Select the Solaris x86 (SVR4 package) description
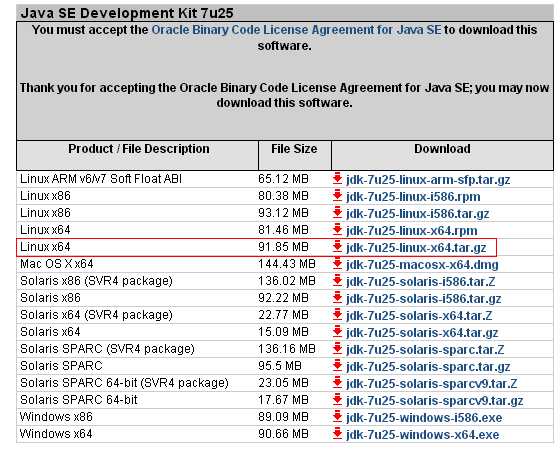 coord(96,281)
